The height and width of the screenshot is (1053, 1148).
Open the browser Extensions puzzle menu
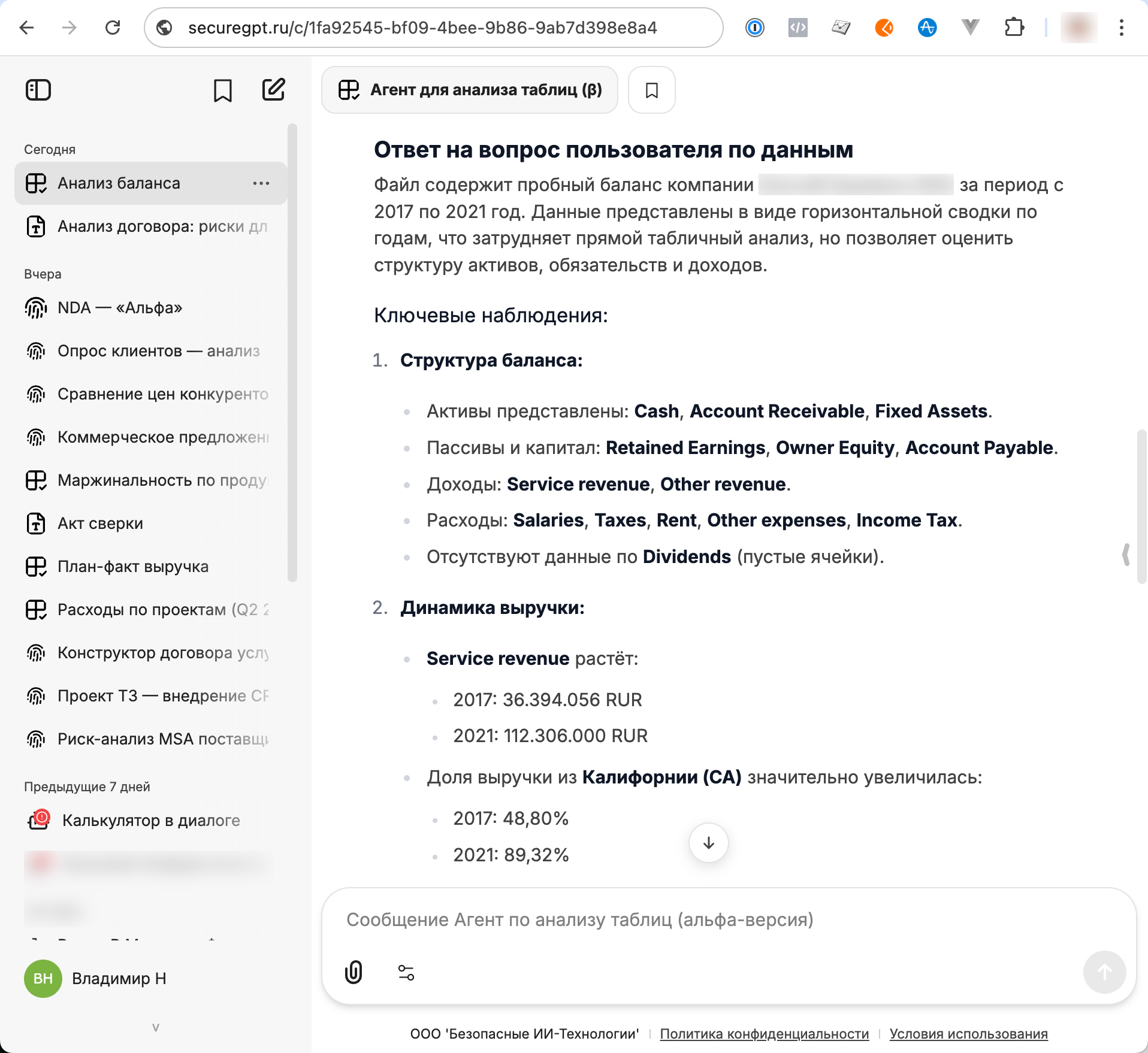click(x=1014, y=28)
